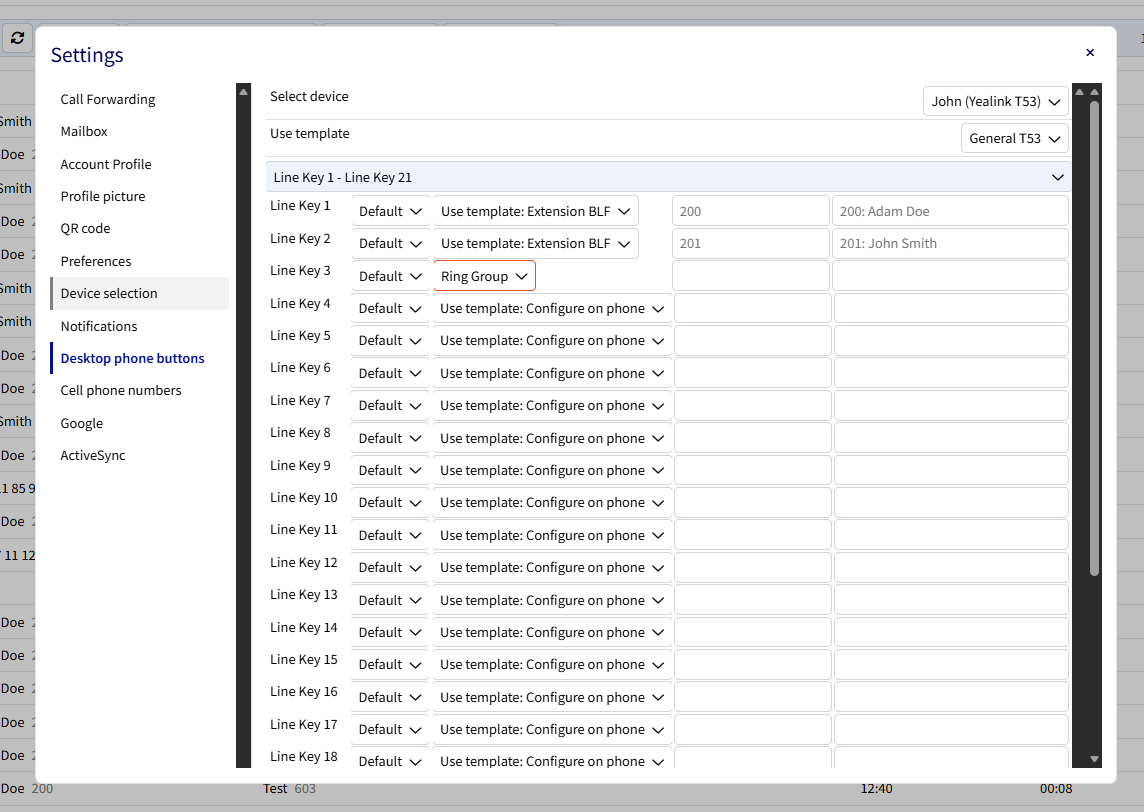Screen dimensions: 1144x812
Task: Open Notifications settings
Action: pyautogui.click(x=99, y=326)
